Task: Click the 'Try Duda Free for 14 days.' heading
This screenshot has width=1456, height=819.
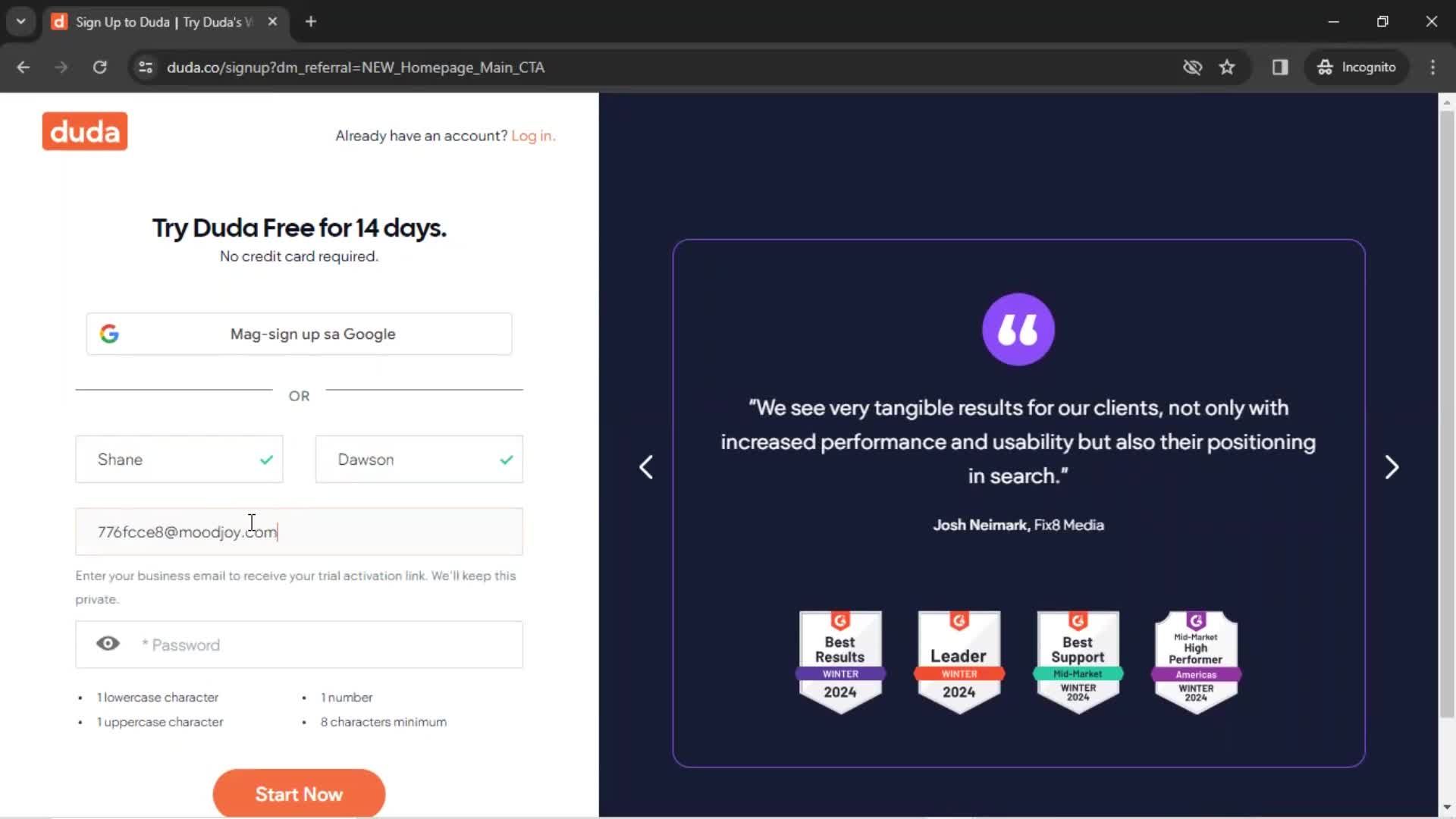Action: click(x=299, y=227)
